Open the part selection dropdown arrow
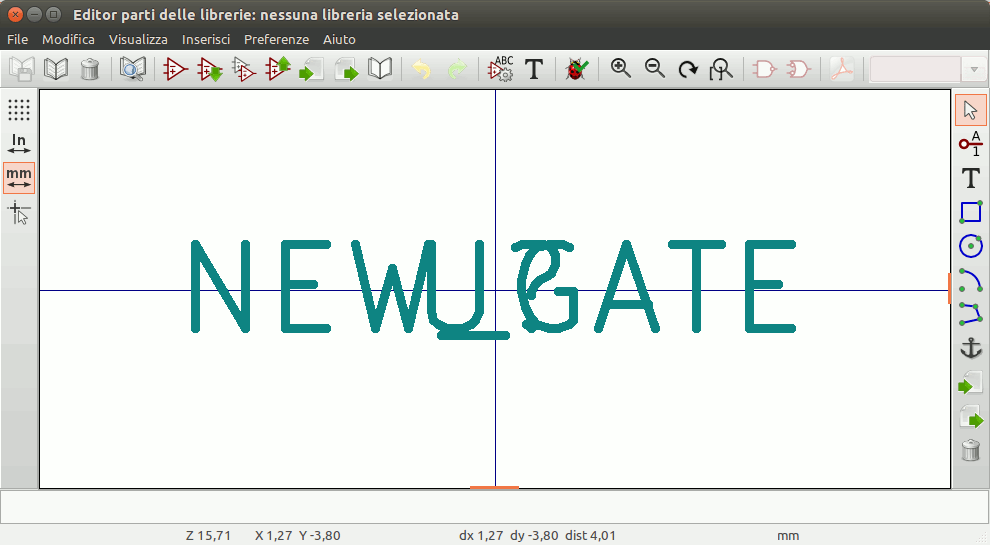 (x=974, y=69)
